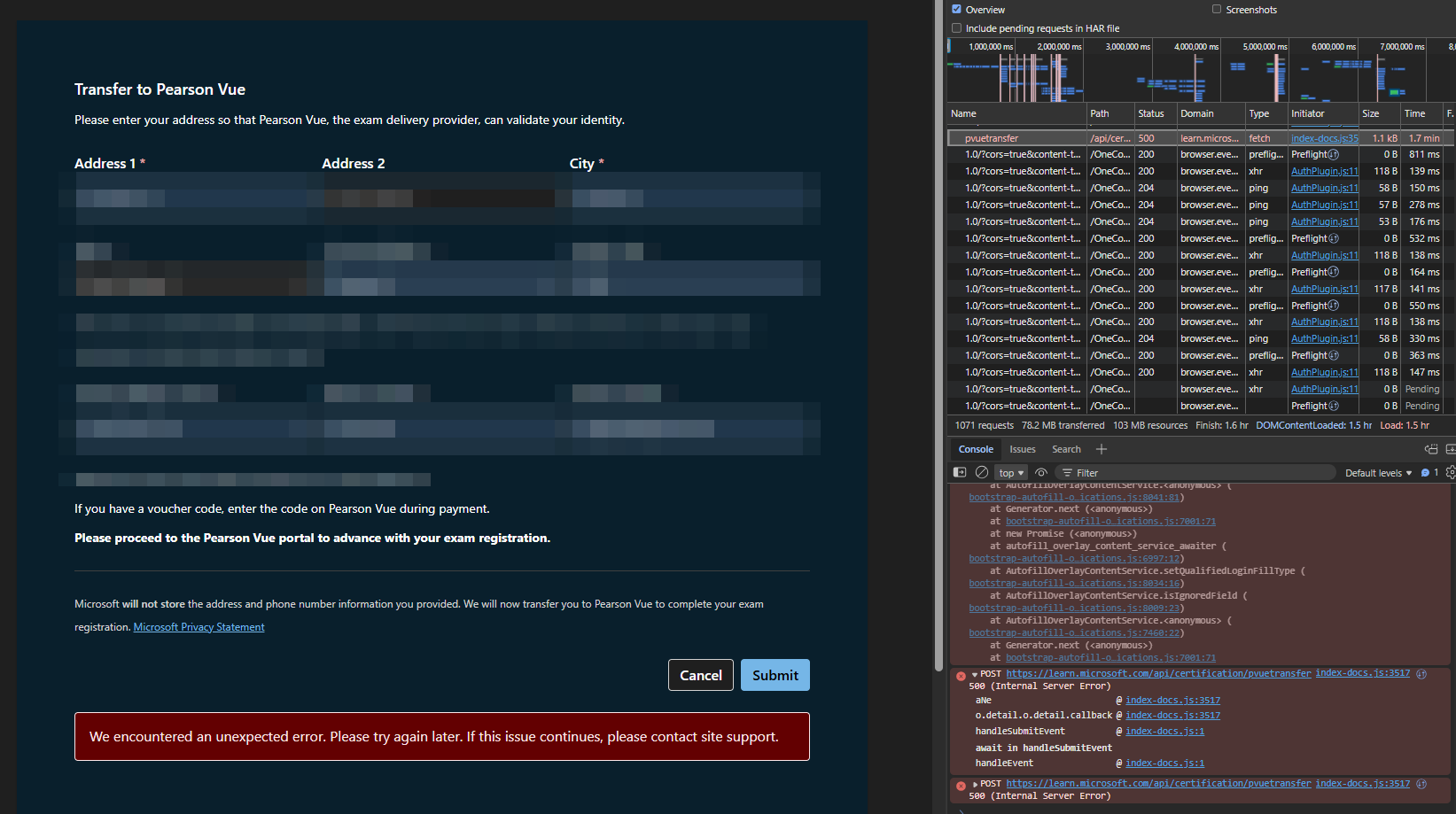Click the '1071 requests' summary text
This screenshot has height=814, width=1456.
click(x=984, y=426)
